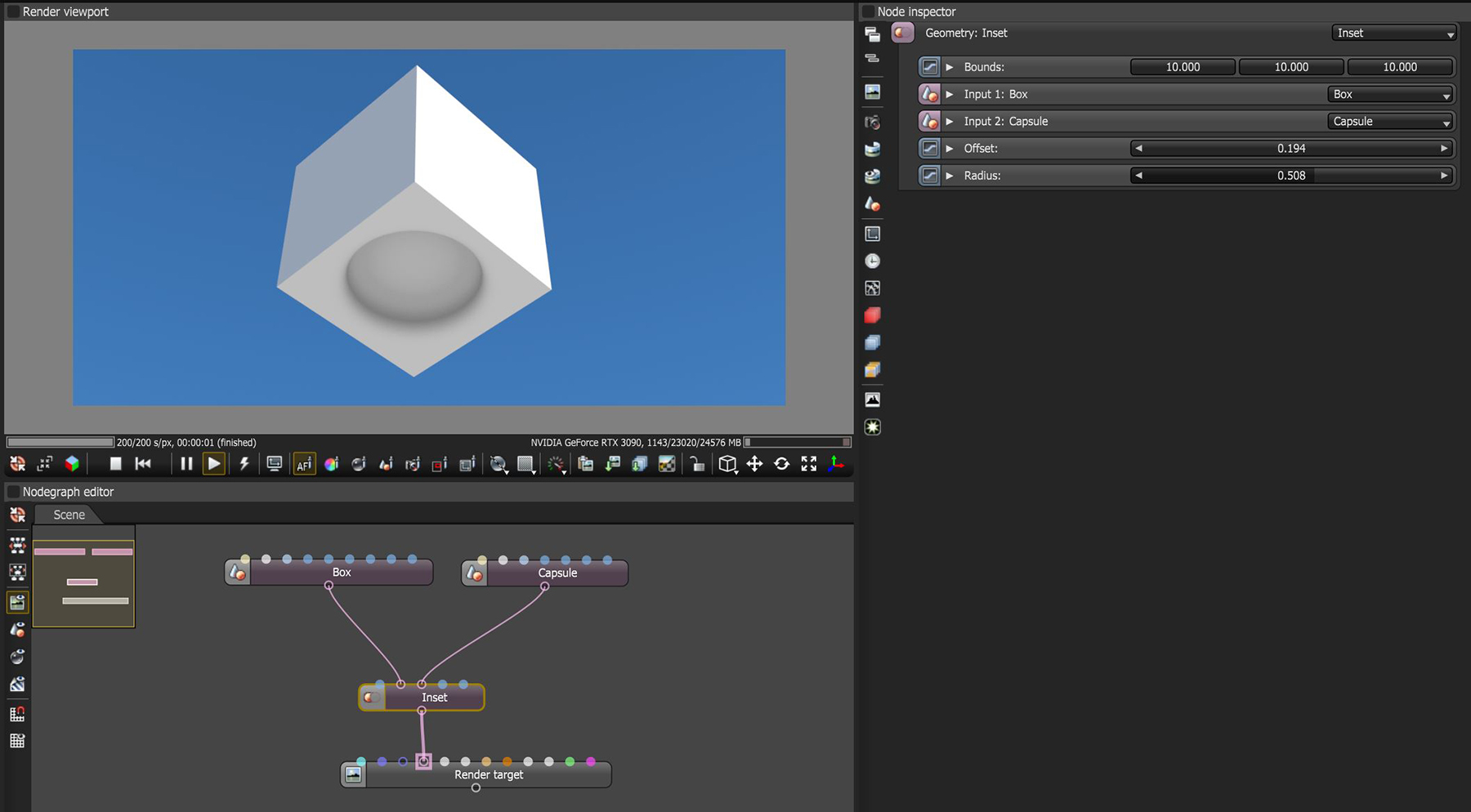Click the lightning bolt real-time icon
The image size is (1471, 812).
point(244,464)
